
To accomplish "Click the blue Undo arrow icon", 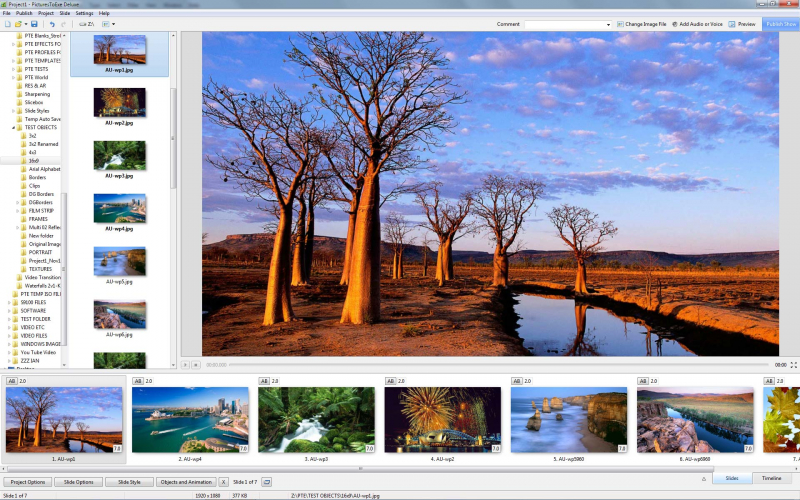I will tap(52, 24).
